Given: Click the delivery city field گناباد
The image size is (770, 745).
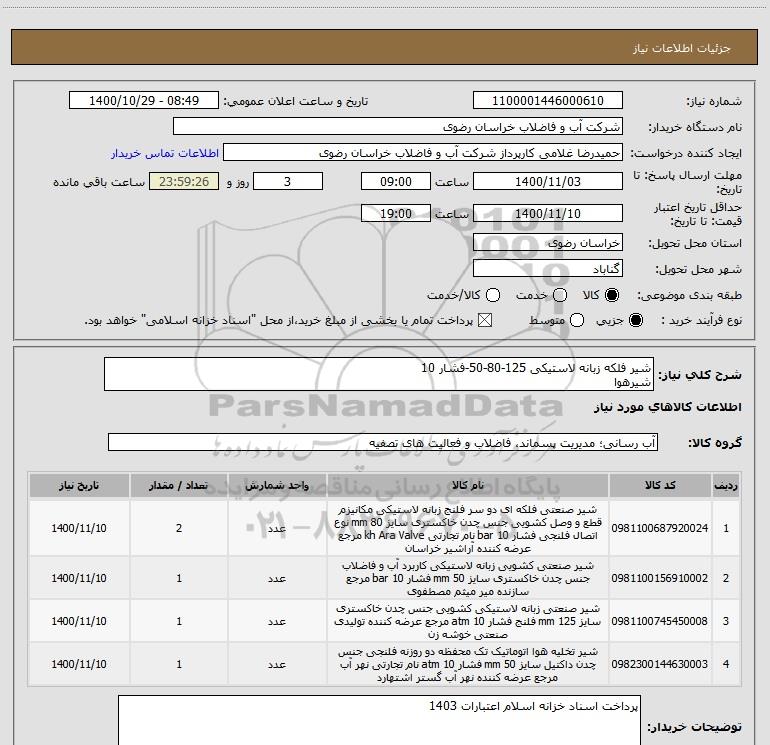Looking at the screenshot, I should click(x=548, y=269).
